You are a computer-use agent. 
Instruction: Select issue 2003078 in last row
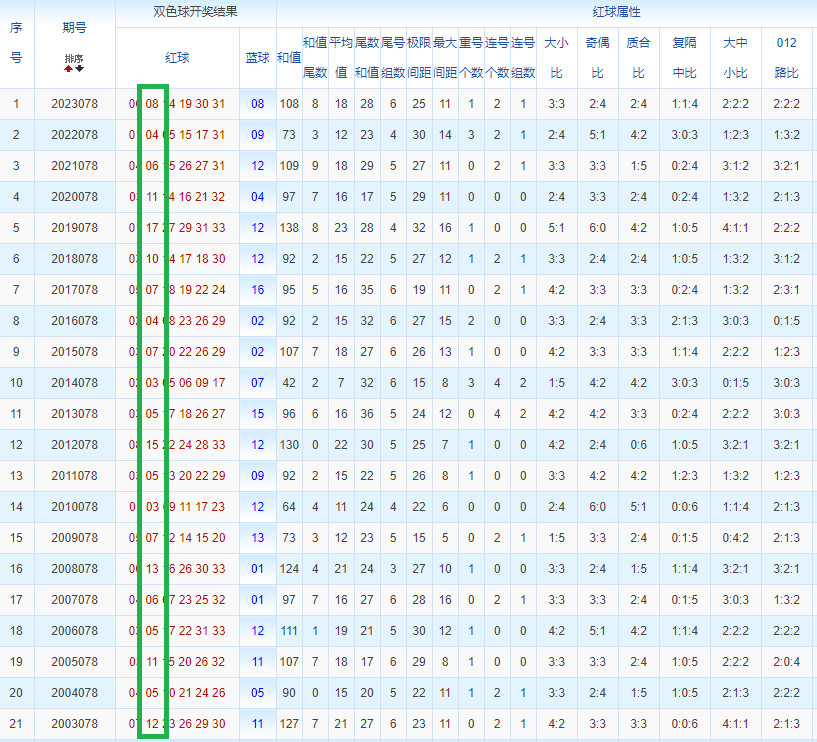pyautogui.click(x=75, y=724)
